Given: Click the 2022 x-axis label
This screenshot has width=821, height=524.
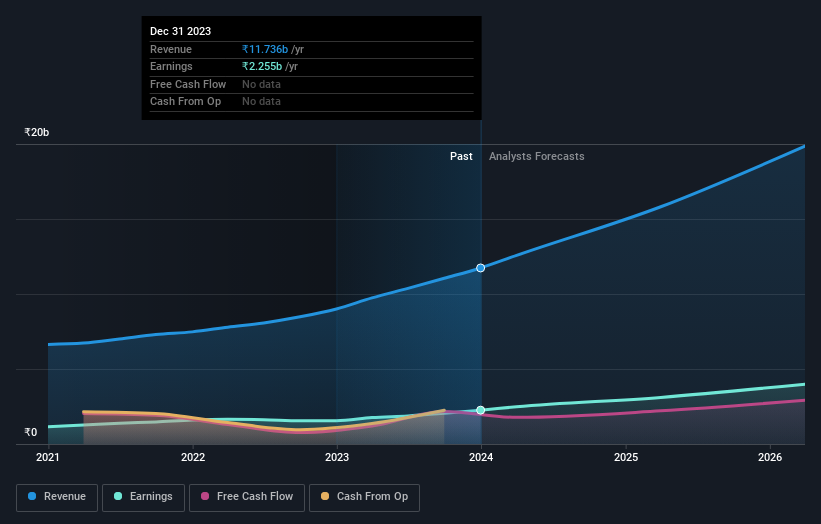Looking at the screenshot, I should [x=193, y=457].
